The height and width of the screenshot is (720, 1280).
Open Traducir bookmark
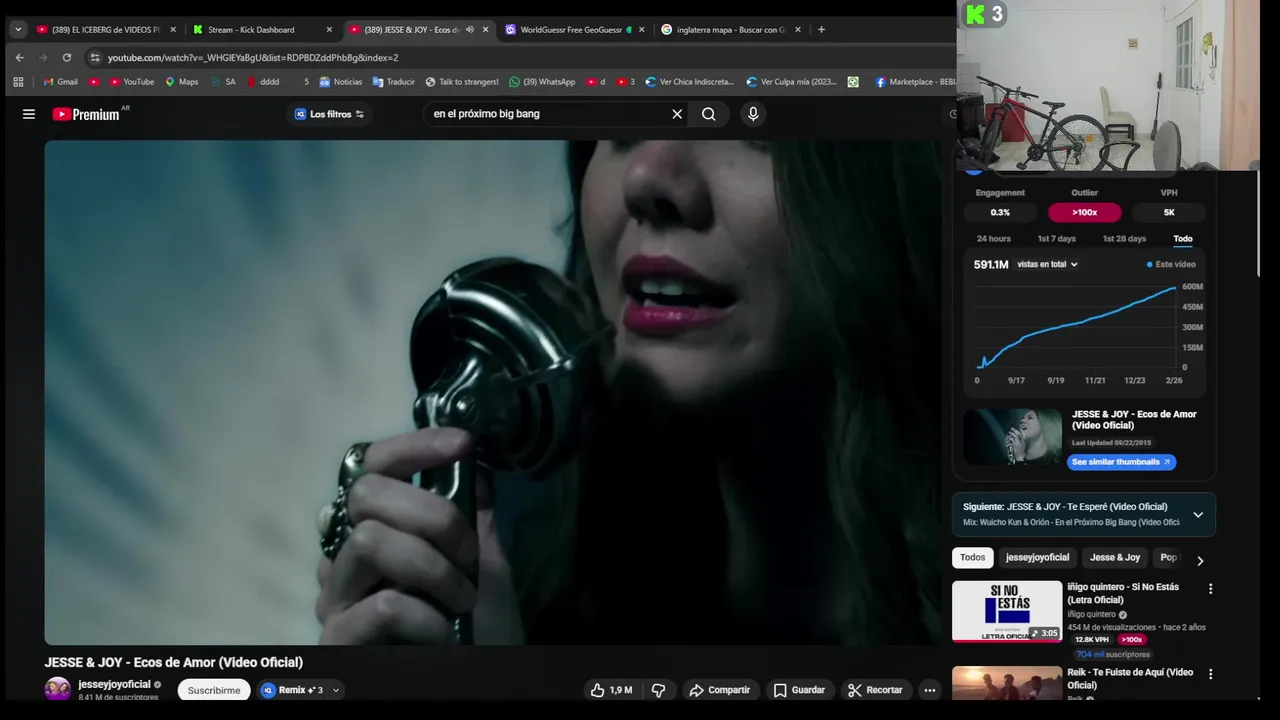click(x=393, y=82)
